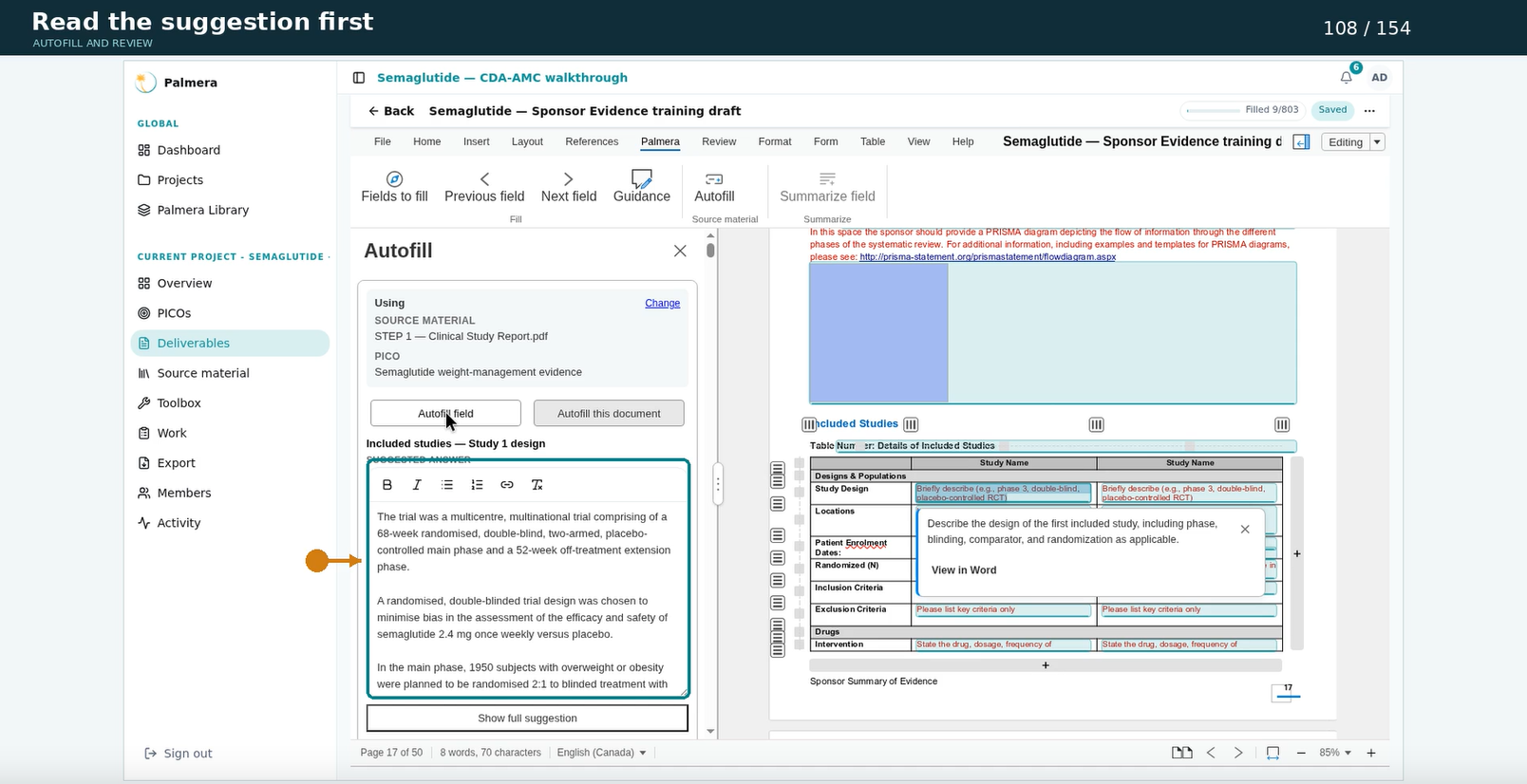The width and height of the screenshot is (1527, 784).
Task: Go to next page arrow in status bar
Action: [1238, 753]
